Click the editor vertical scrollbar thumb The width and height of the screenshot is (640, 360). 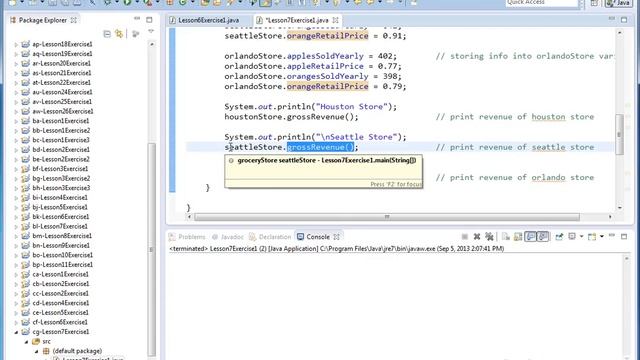(x=619, y=134)
